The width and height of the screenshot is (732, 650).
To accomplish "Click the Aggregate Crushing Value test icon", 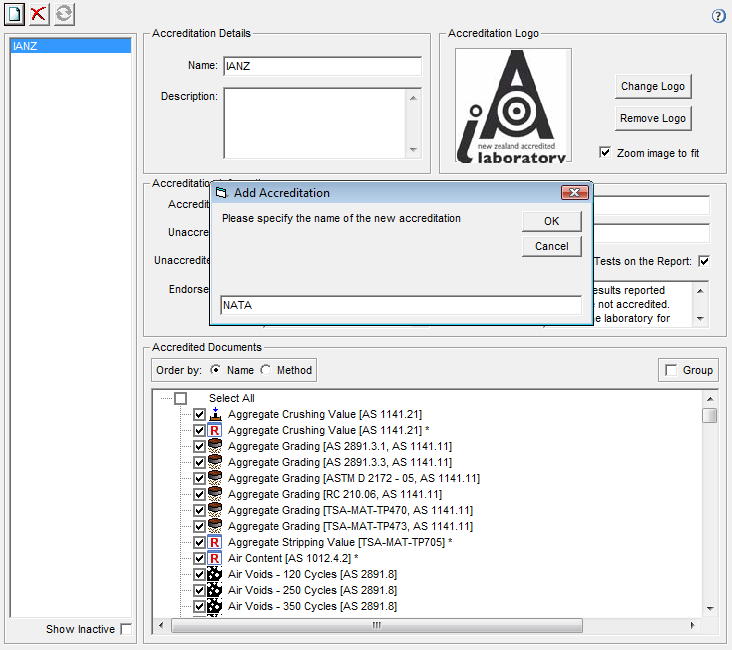I will click(x=214, y=414).
